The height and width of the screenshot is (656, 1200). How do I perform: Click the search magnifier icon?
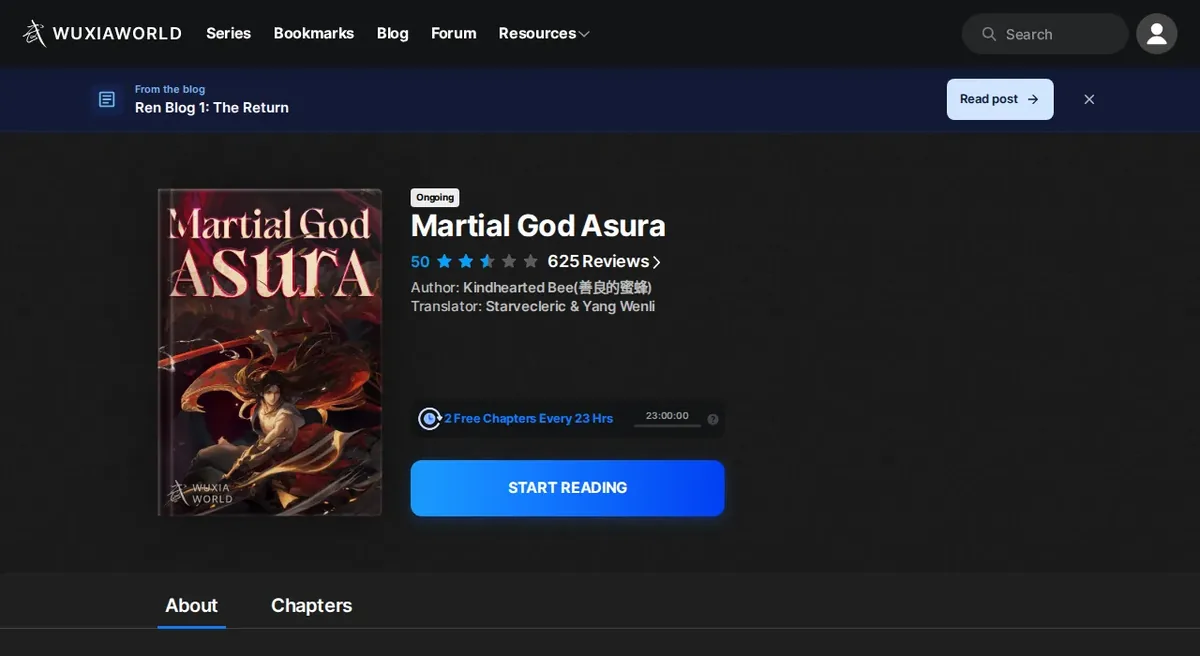(989, 34)
